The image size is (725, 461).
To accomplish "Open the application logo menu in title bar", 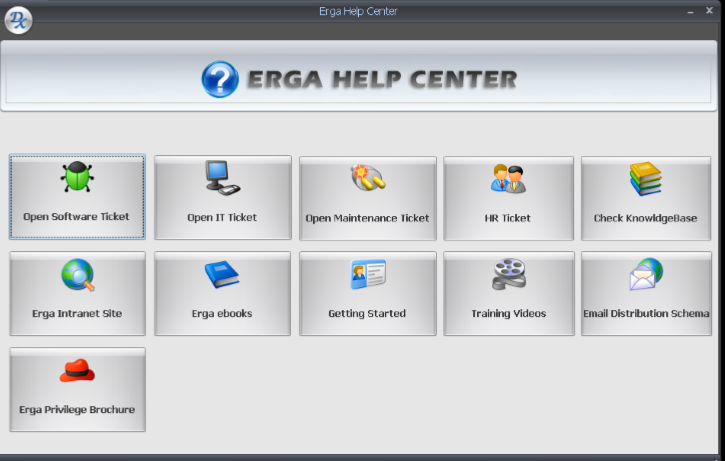I will coord(18,19).
